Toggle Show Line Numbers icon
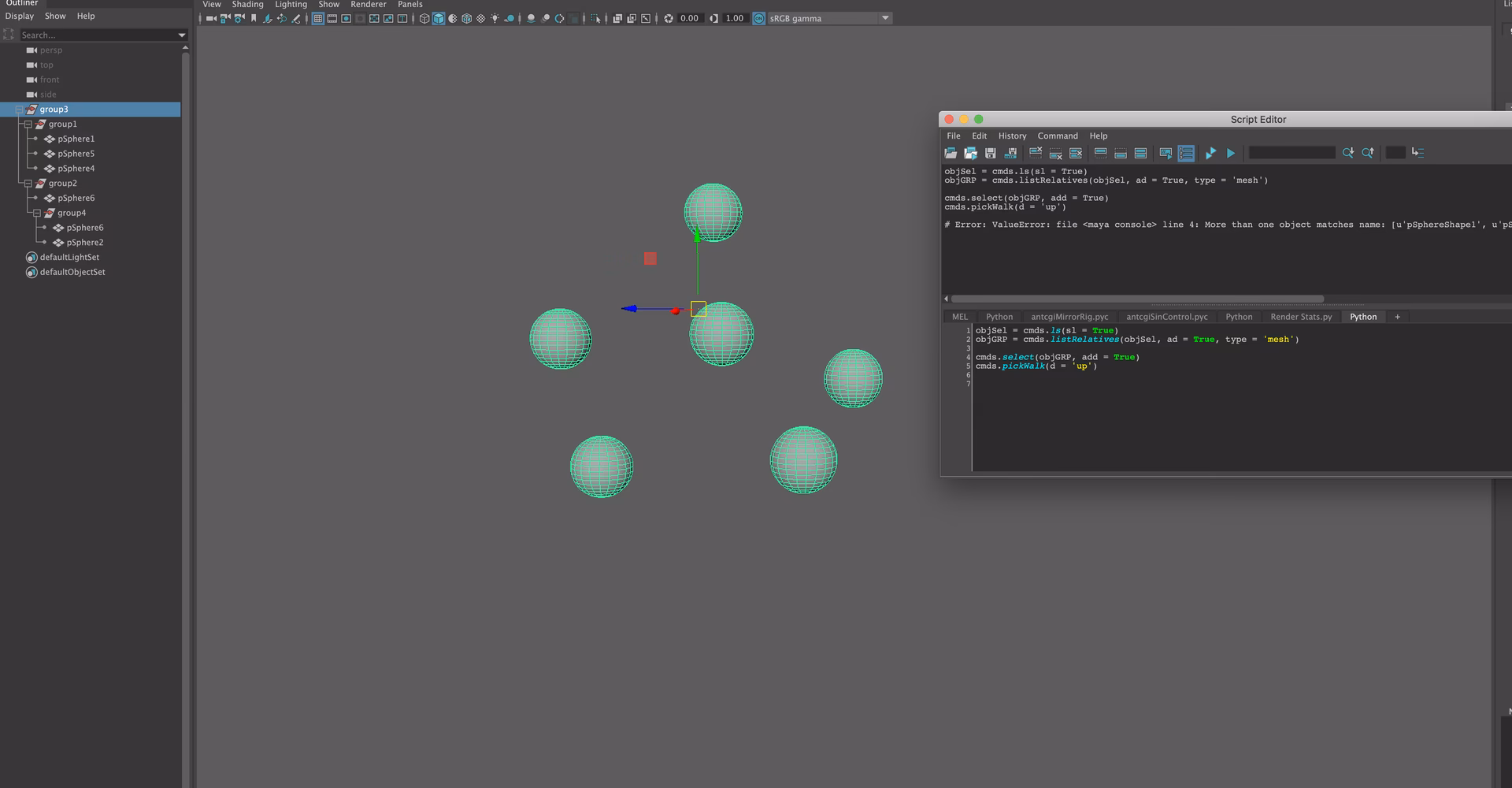Screen dimensions: 1512x788 point(1186,153)
